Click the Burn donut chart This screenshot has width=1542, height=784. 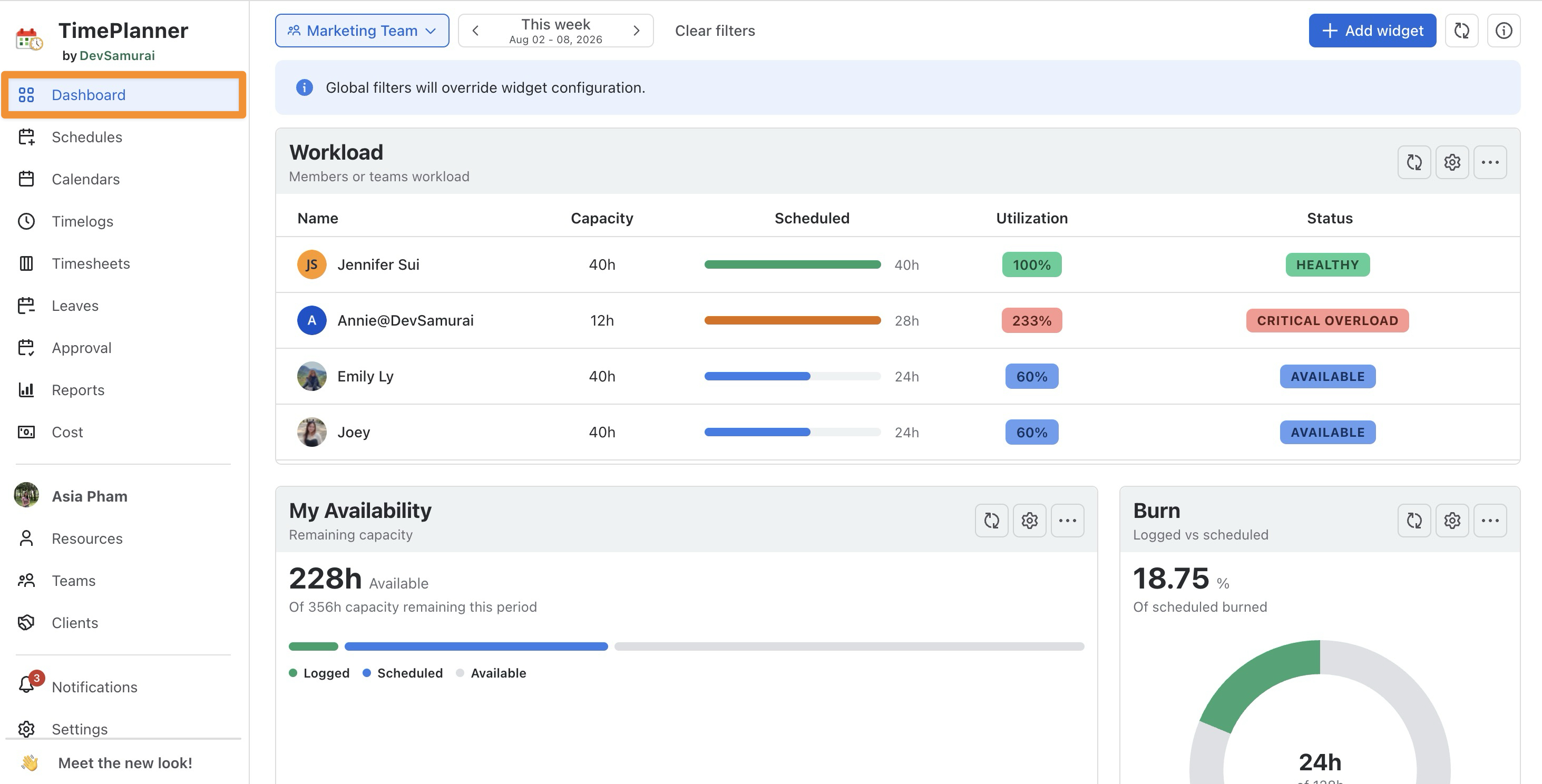(x=1319, y=712)
